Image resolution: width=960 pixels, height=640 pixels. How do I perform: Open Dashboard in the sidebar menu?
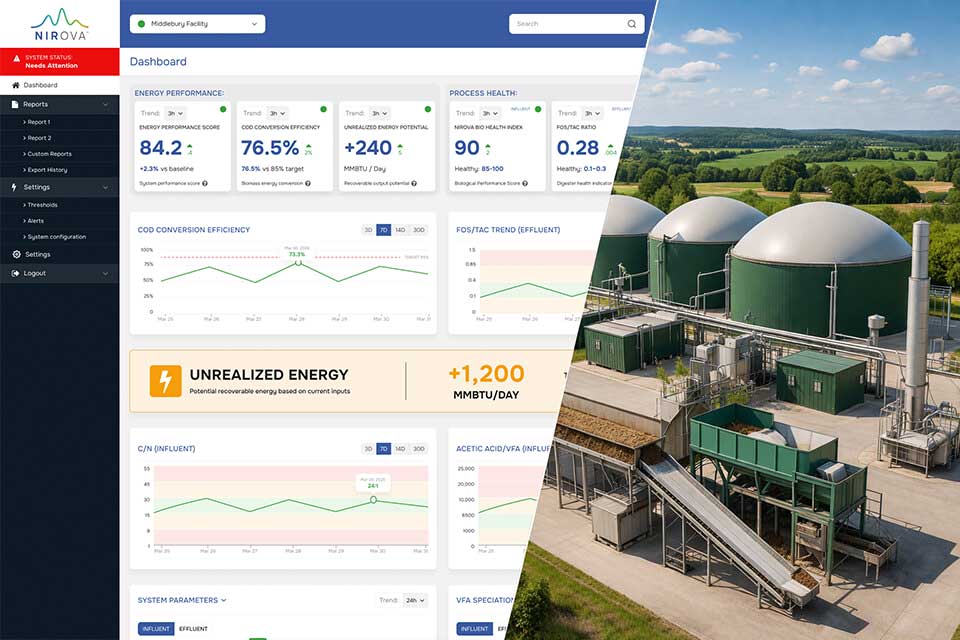pos(59,85)
